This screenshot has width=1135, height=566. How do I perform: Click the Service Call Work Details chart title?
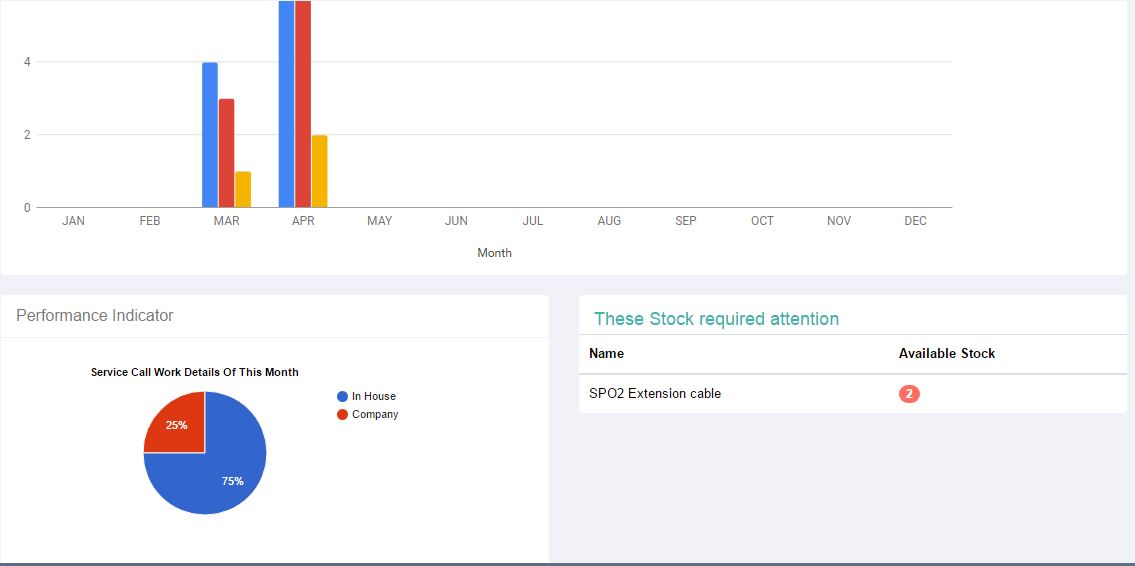(x=195, y=372)
